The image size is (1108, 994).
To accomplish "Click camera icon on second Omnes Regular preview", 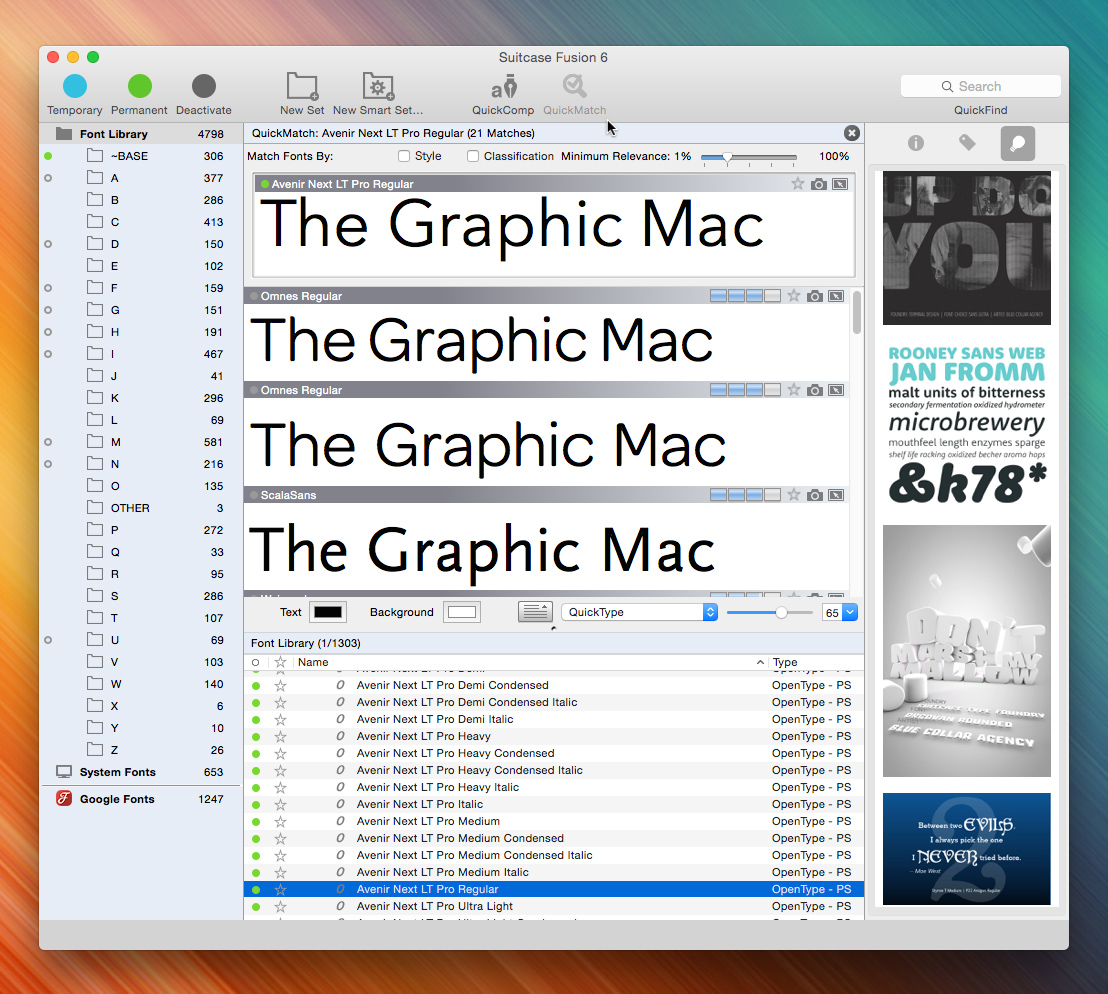I will point(815,390).
